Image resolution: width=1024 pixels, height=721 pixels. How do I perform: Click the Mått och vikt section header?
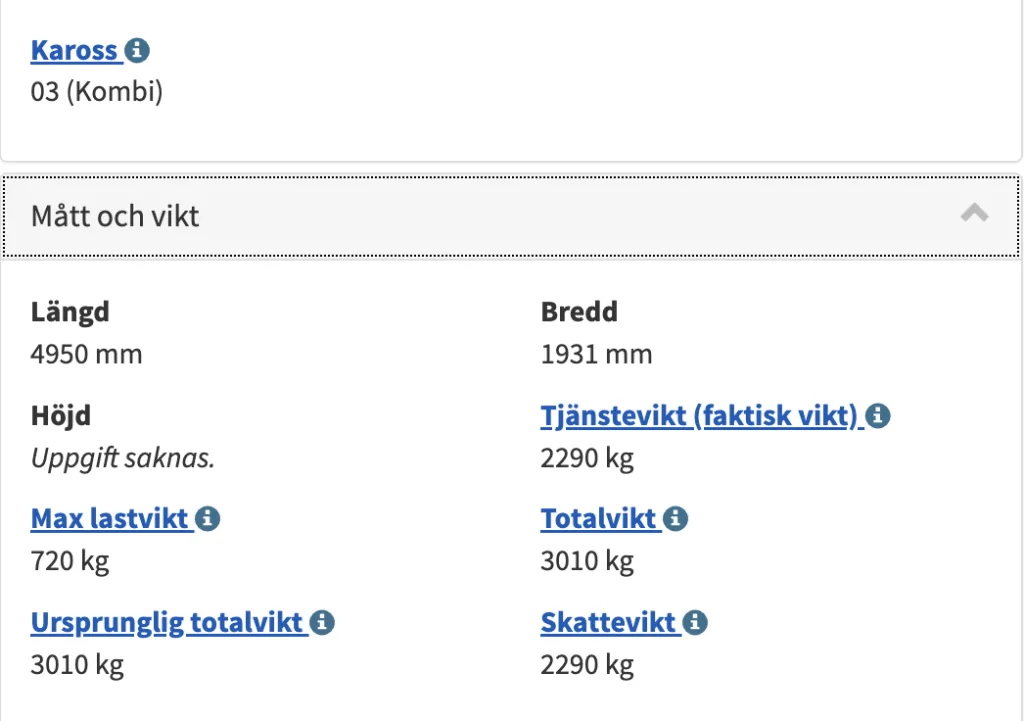click(x=116, y=216)
